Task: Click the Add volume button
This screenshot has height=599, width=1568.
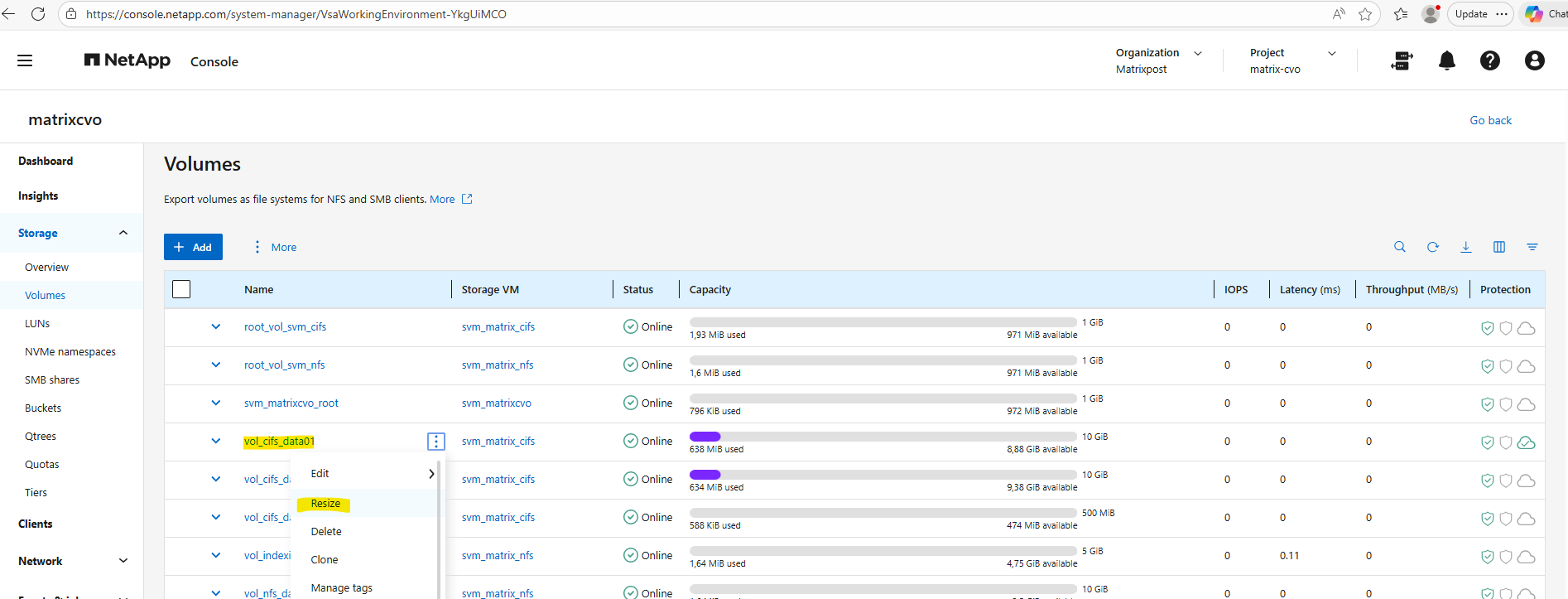Action: (193, 247)
